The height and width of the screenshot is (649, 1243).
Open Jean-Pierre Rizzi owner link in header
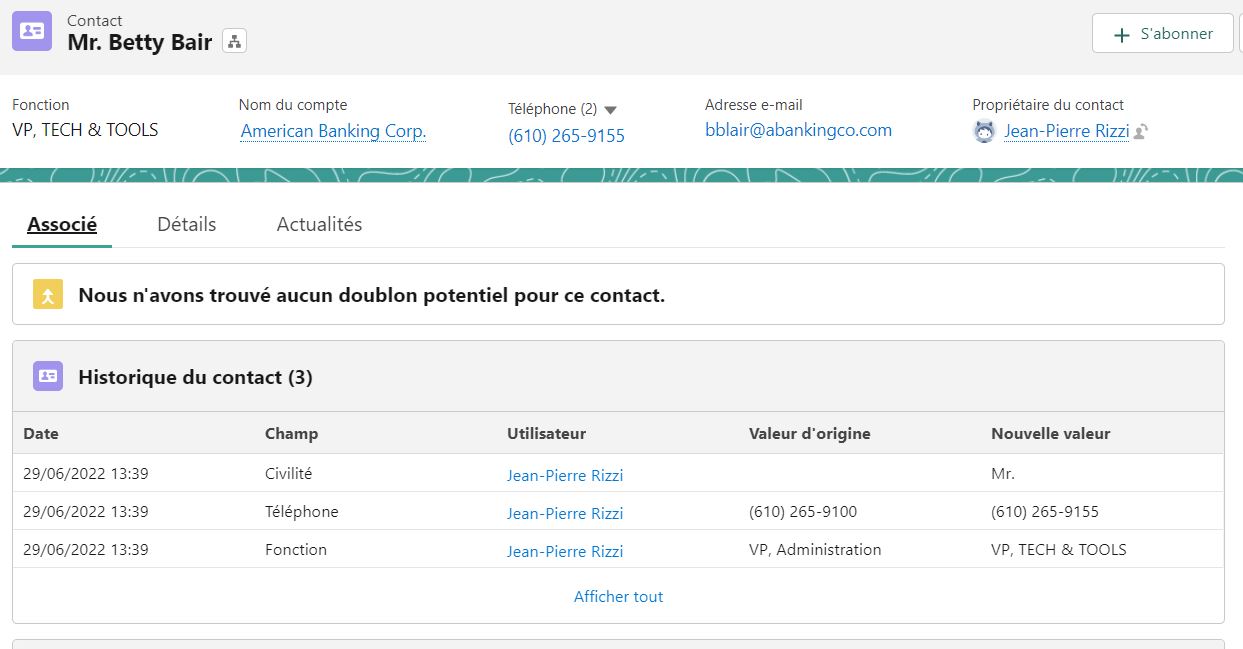[x=1066, y=131]
